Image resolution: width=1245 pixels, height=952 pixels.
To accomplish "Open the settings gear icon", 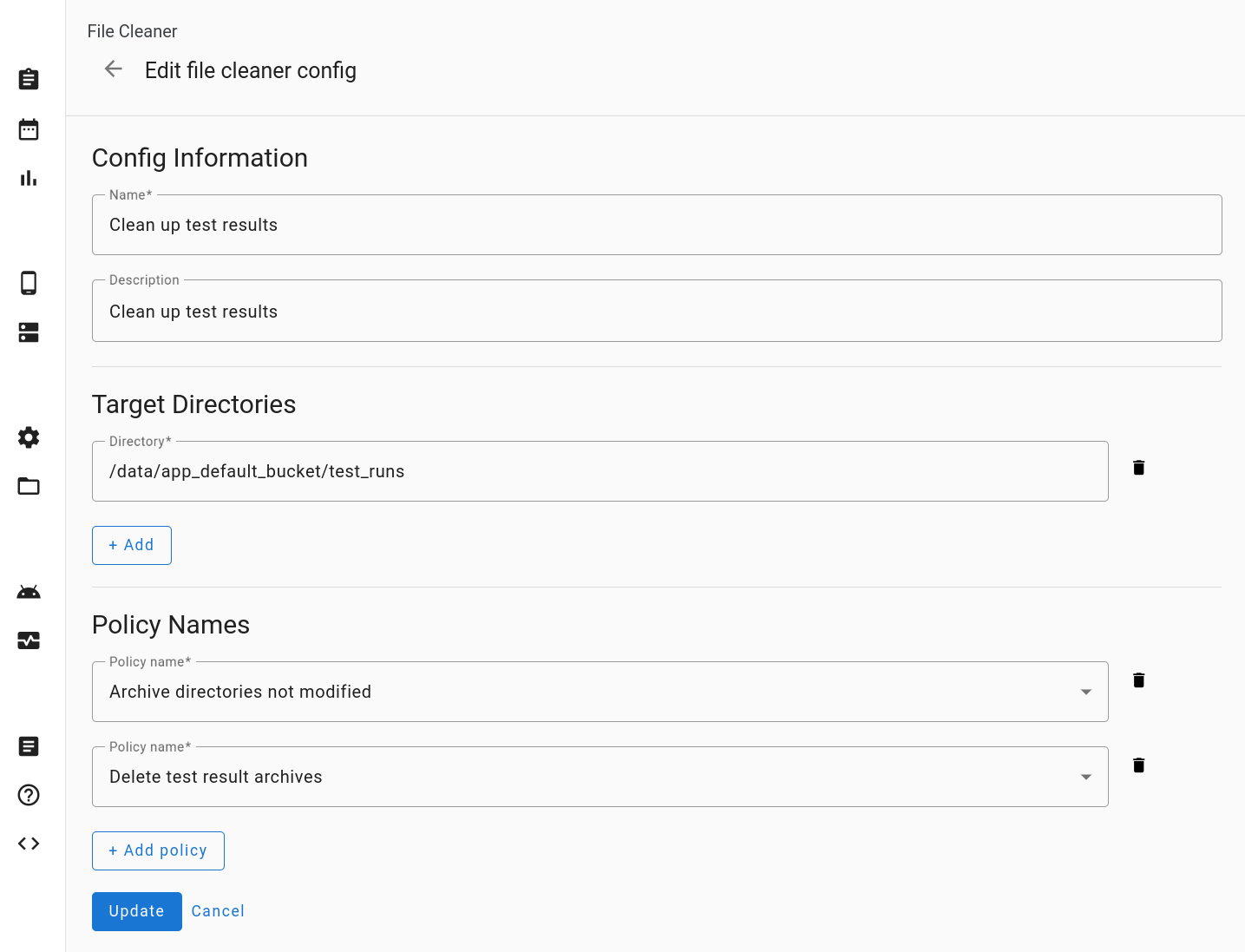I will (28, 437).
